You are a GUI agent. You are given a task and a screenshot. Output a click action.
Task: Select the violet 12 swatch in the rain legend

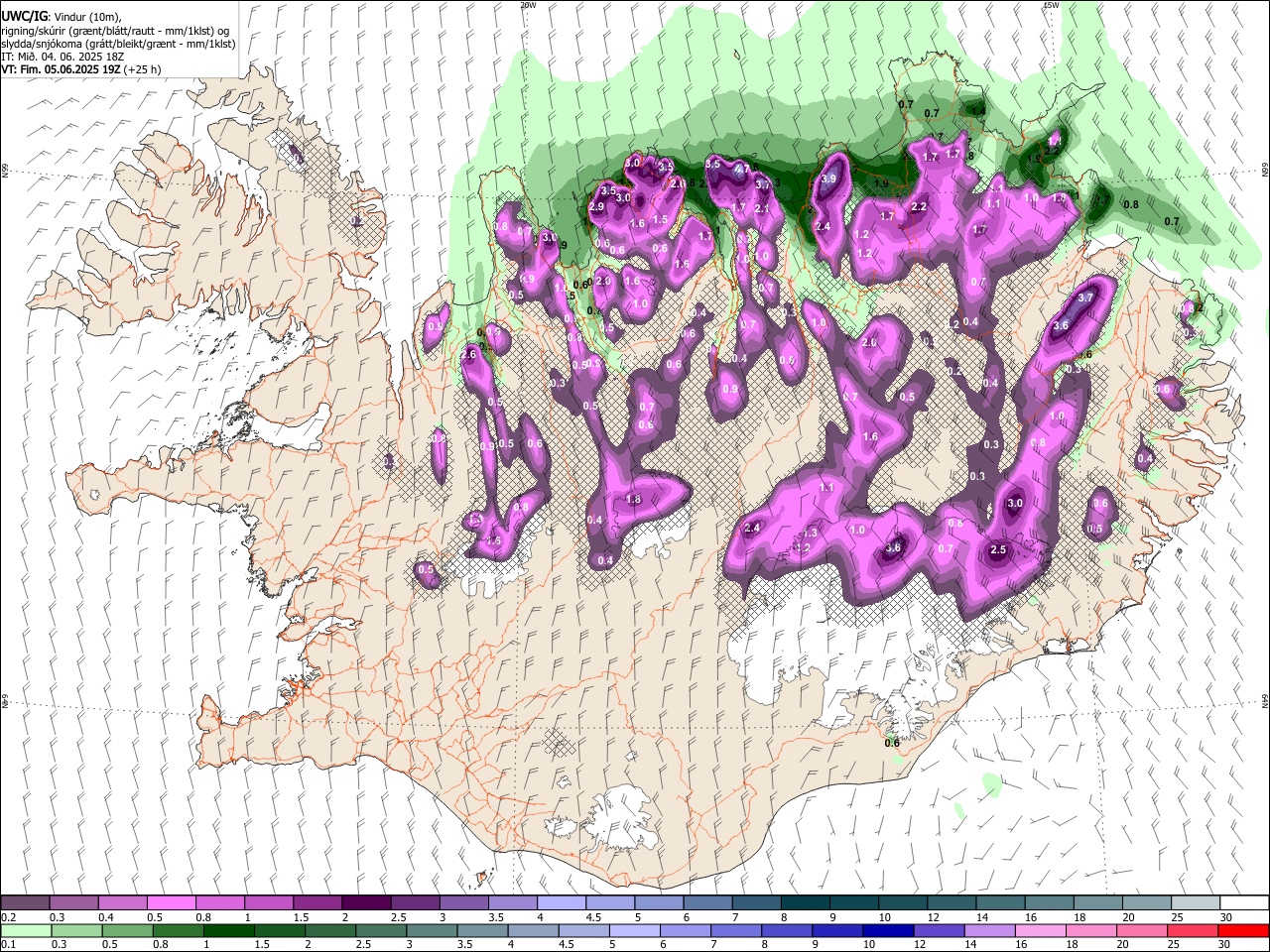pos(939,931)
